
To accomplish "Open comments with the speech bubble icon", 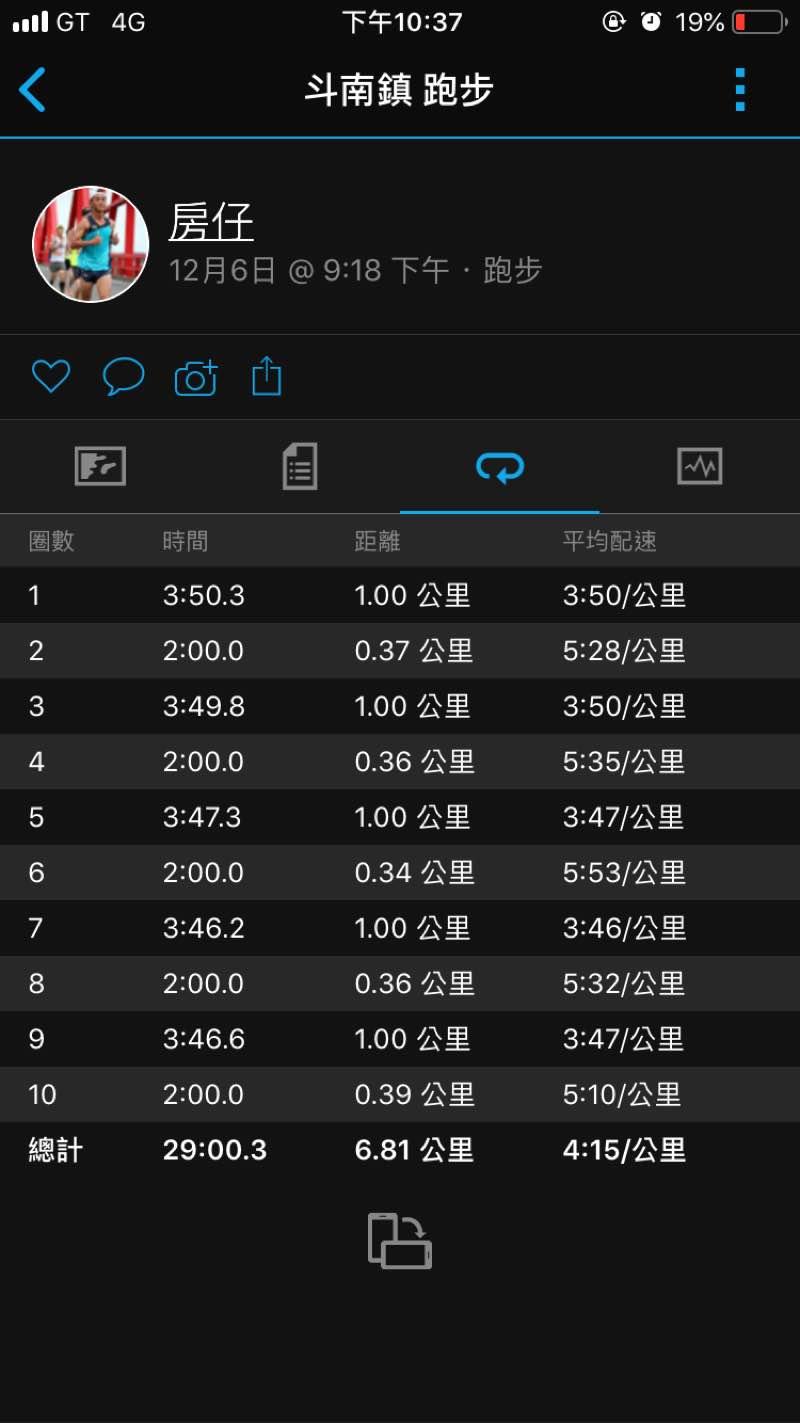I will click(123, 377).
